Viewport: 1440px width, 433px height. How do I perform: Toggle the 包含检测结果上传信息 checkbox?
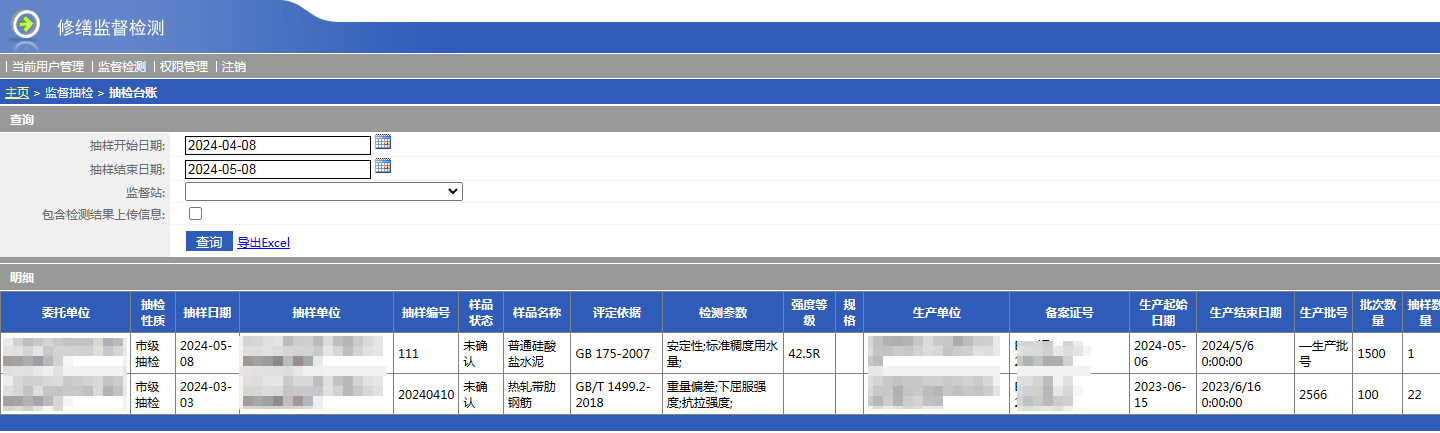195,214
